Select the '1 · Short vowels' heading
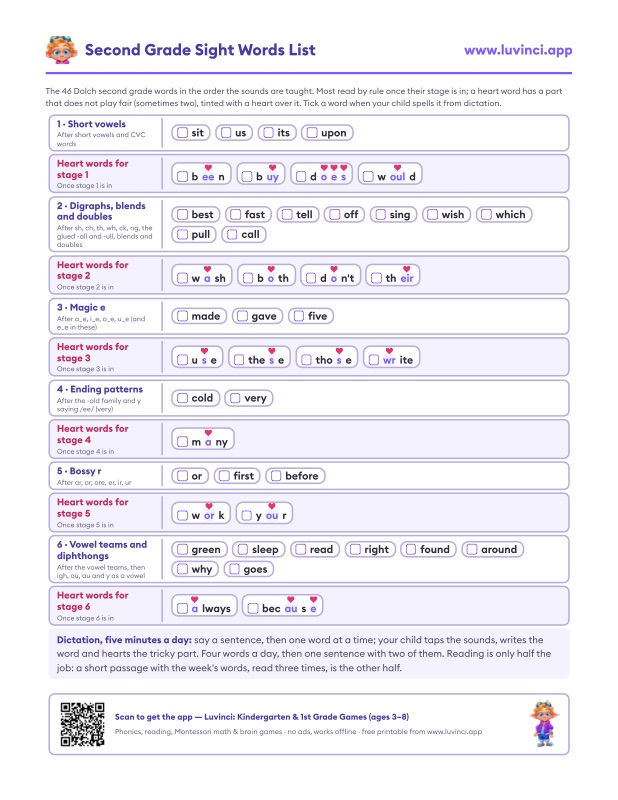The image size is (618, 800). pos(91,124)
